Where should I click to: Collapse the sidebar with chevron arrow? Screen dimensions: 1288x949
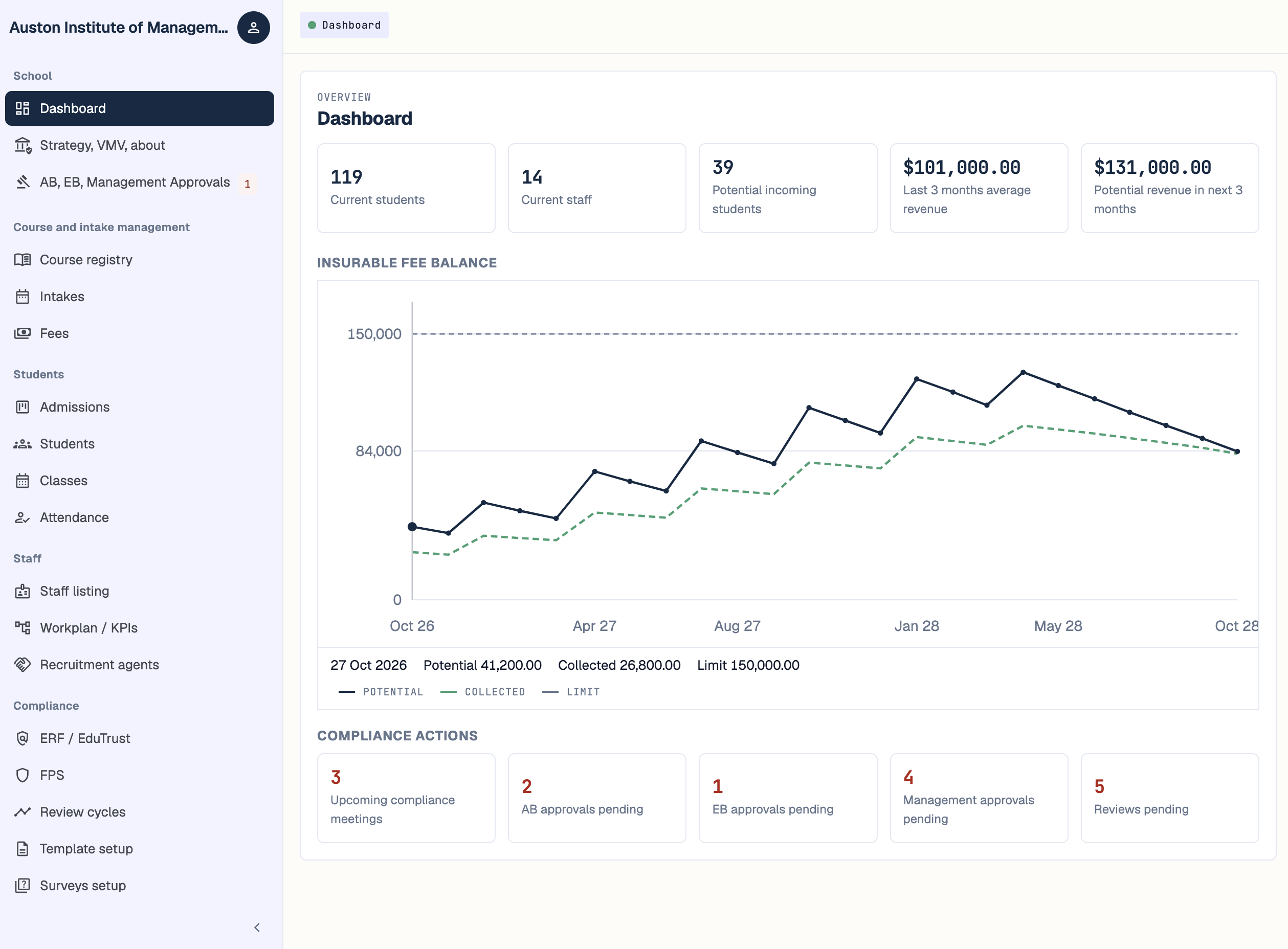click(x=257, y=928)
